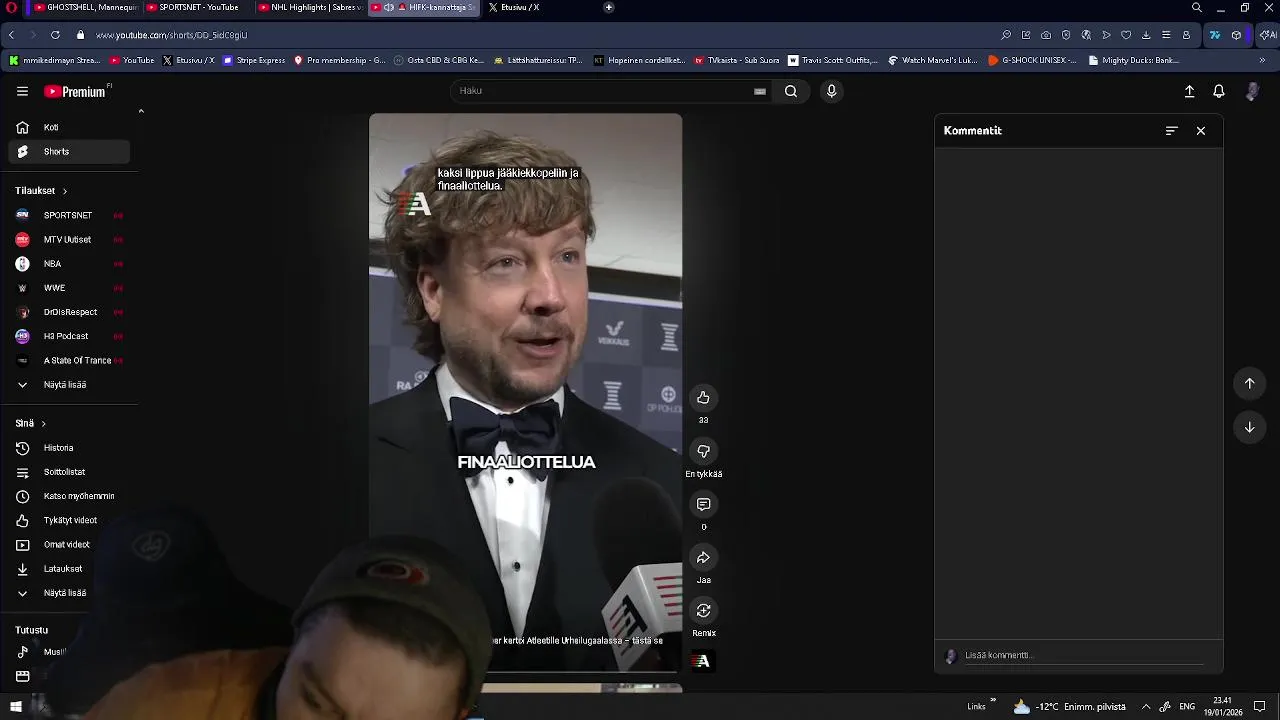Click the browser address bar URL

[x=171, y=35]
